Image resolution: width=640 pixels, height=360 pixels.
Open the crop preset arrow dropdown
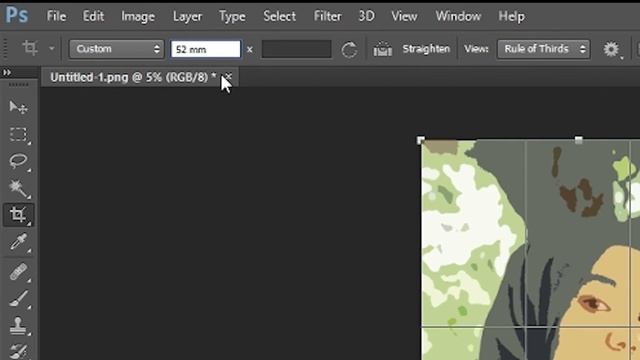pyautogui.click(x=51, y=48)
